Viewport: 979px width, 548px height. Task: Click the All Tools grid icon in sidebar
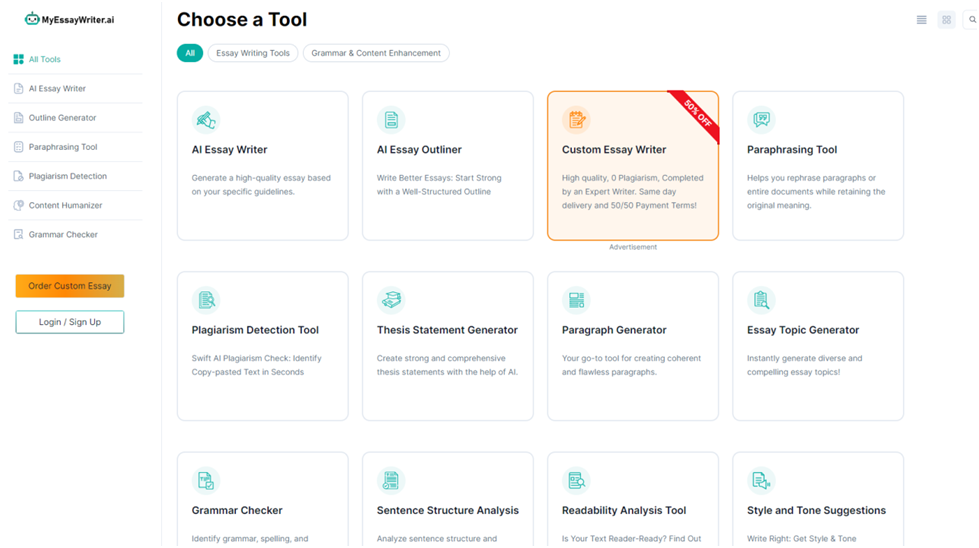pyautogui.click(x=18, y=59)
